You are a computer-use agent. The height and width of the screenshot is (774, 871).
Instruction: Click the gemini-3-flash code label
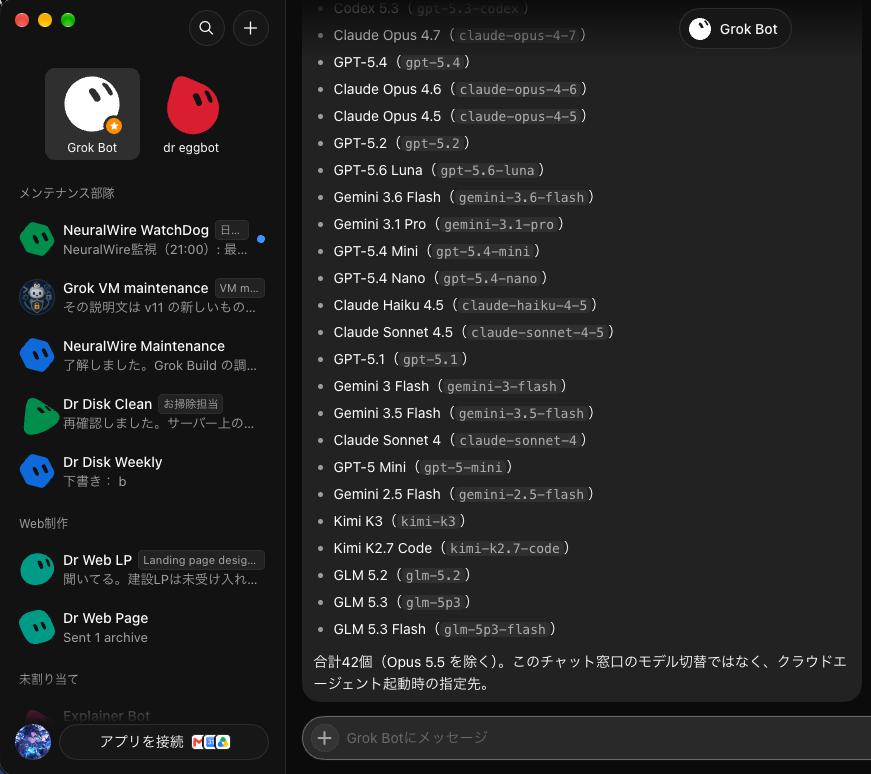[x=502, y=387]
